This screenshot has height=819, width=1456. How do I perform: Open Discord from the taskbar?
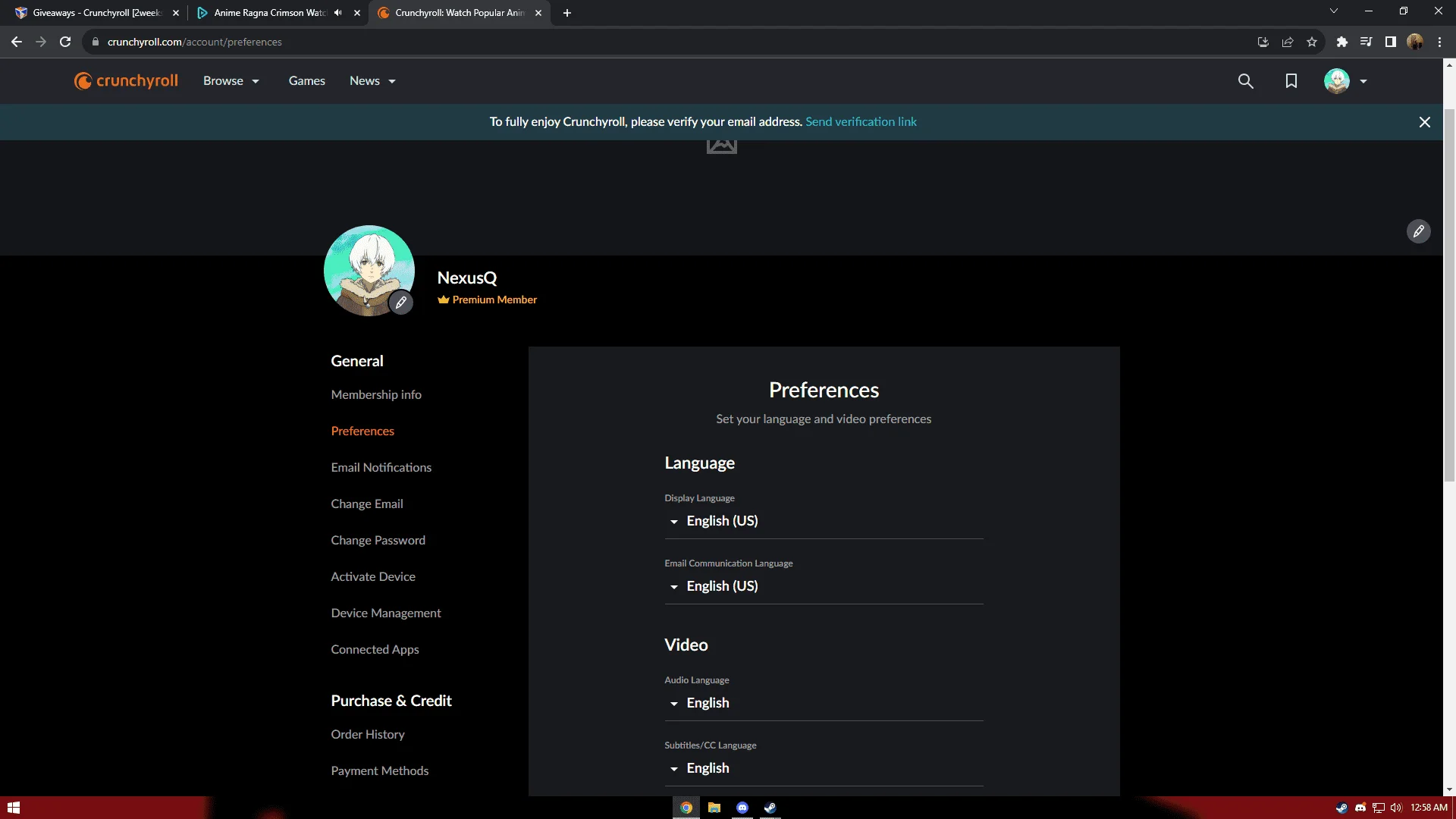[742, 808]
